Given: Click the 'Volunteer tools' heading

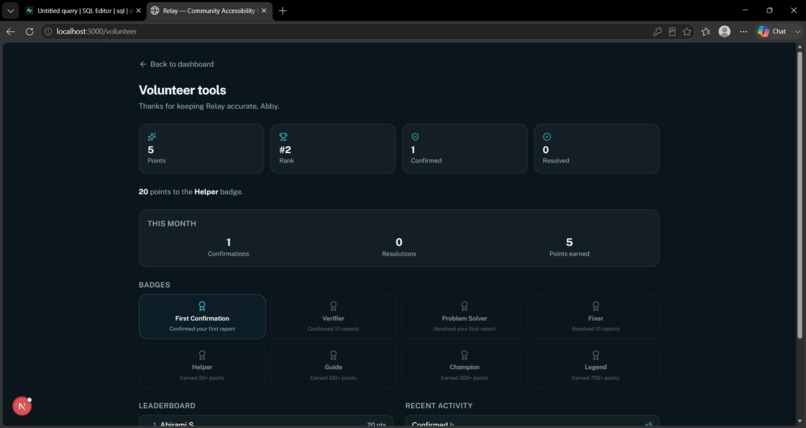Looking at the screenshot, I should click(182, 90).
